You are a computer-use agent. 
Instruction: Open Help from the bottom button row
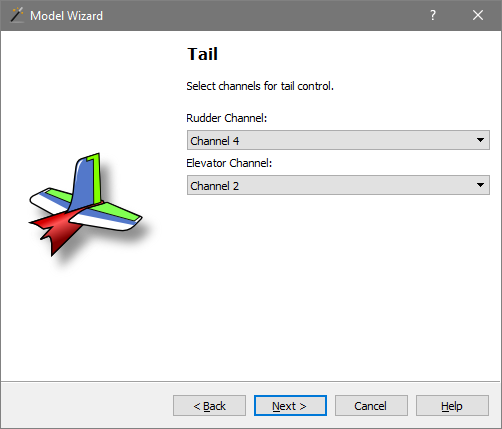pyautogui.click(x=452, y=406)
